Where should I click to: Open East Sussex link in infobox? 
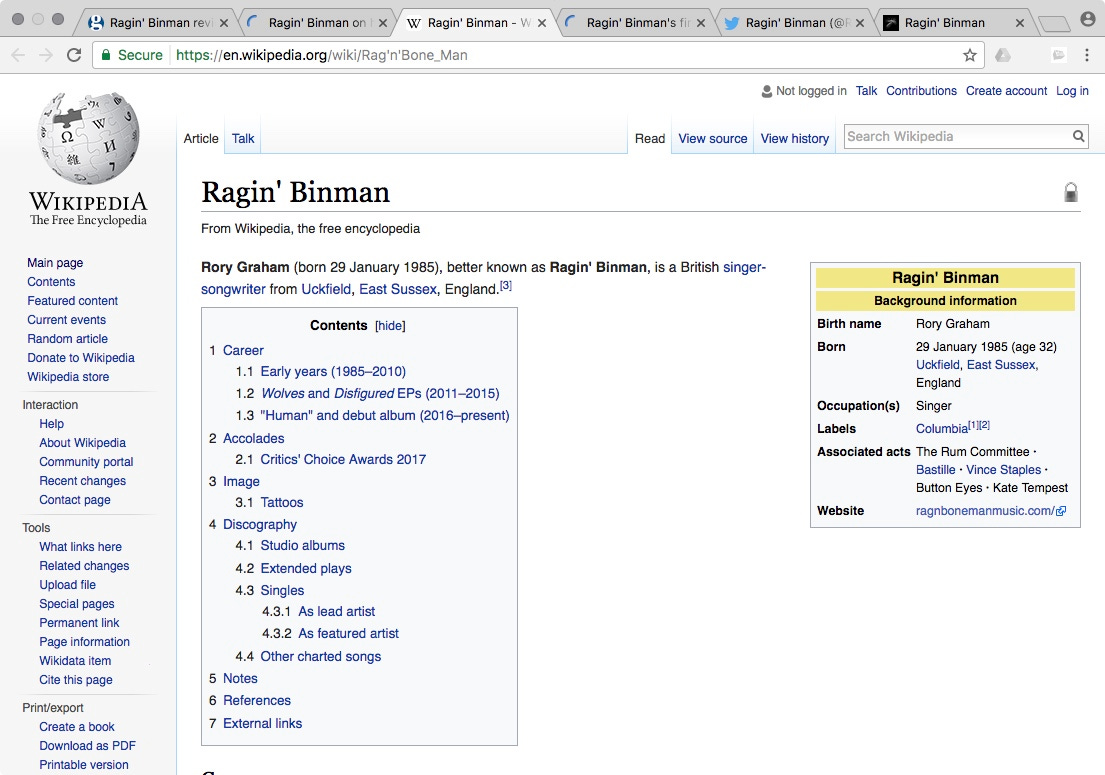(x=1001, y=364)
